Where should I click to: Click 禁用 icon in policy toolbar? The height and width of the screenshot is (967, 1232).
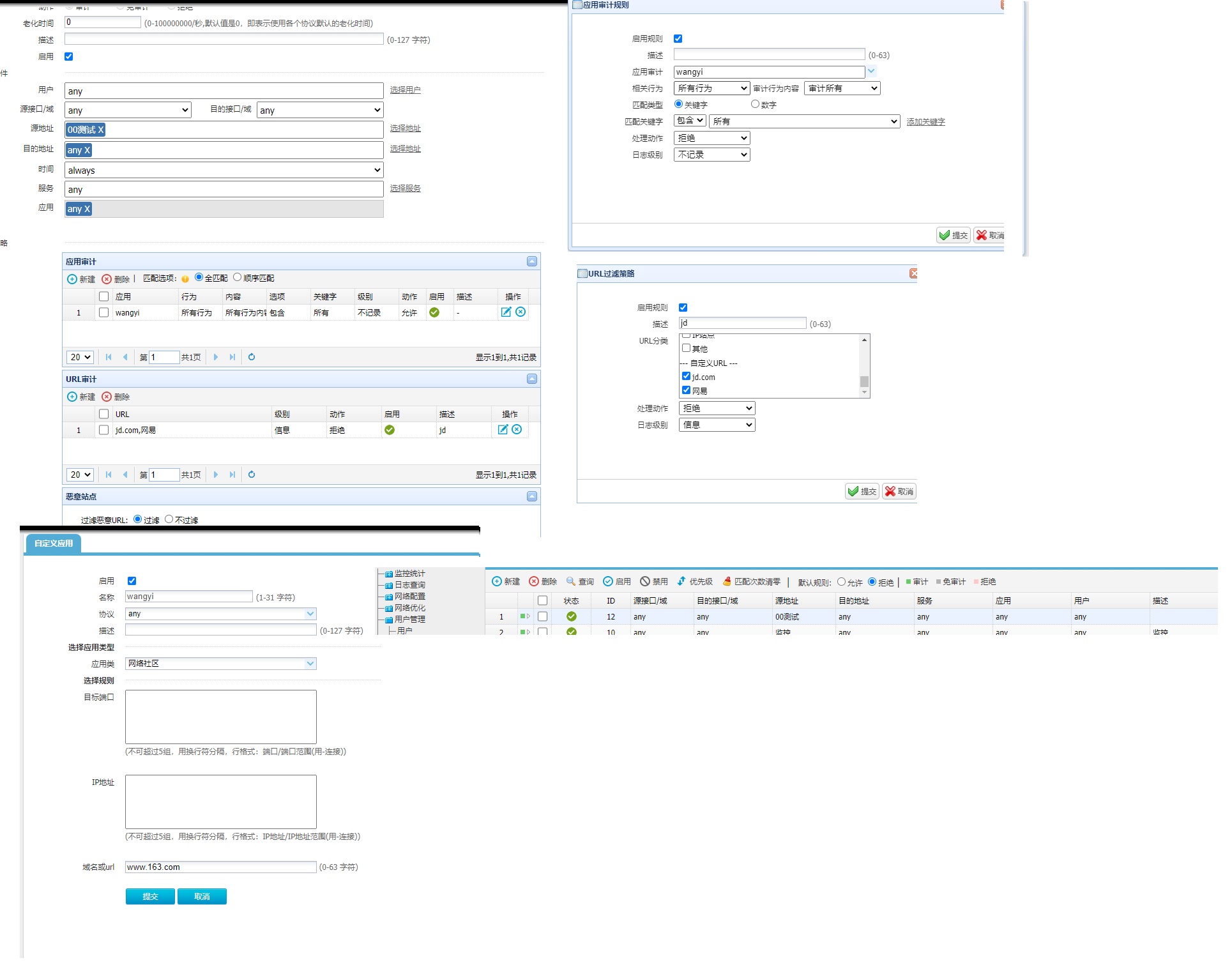click(645, 581)
